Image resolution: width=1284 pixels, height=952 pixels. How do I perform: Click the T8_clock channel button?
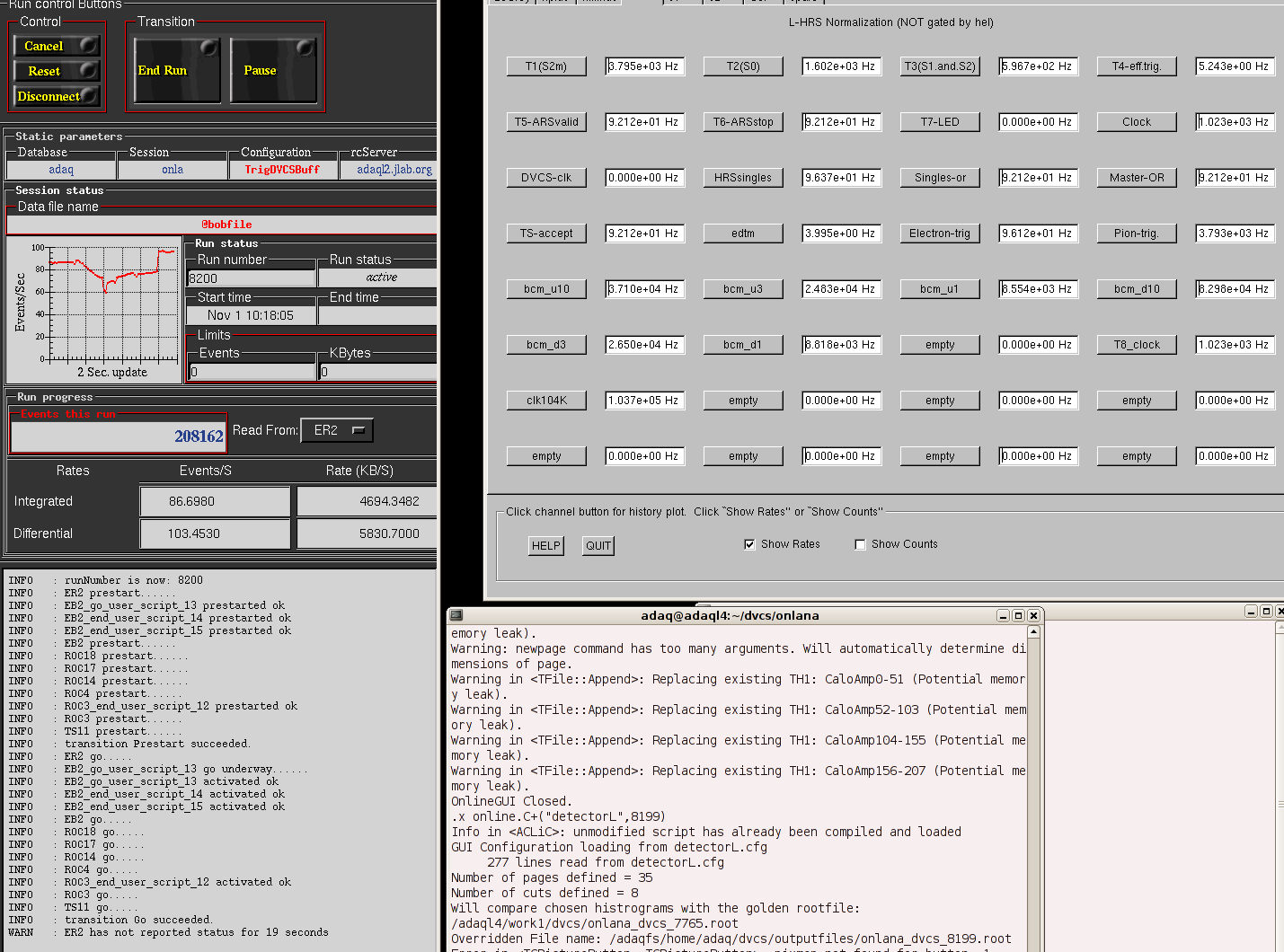pyautogui.click(x=1137, y=345)
